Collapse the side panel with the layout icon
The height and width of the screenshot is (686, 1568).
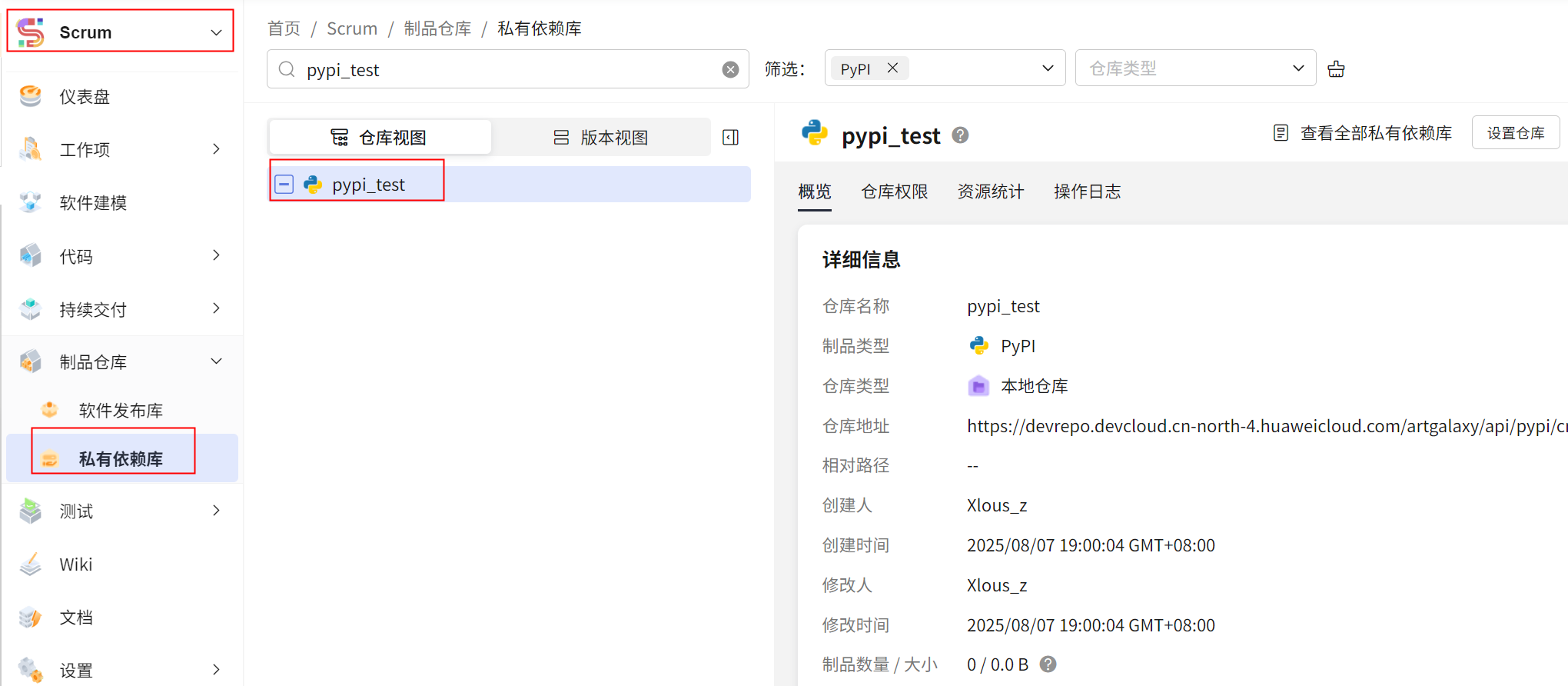(730, 138)
